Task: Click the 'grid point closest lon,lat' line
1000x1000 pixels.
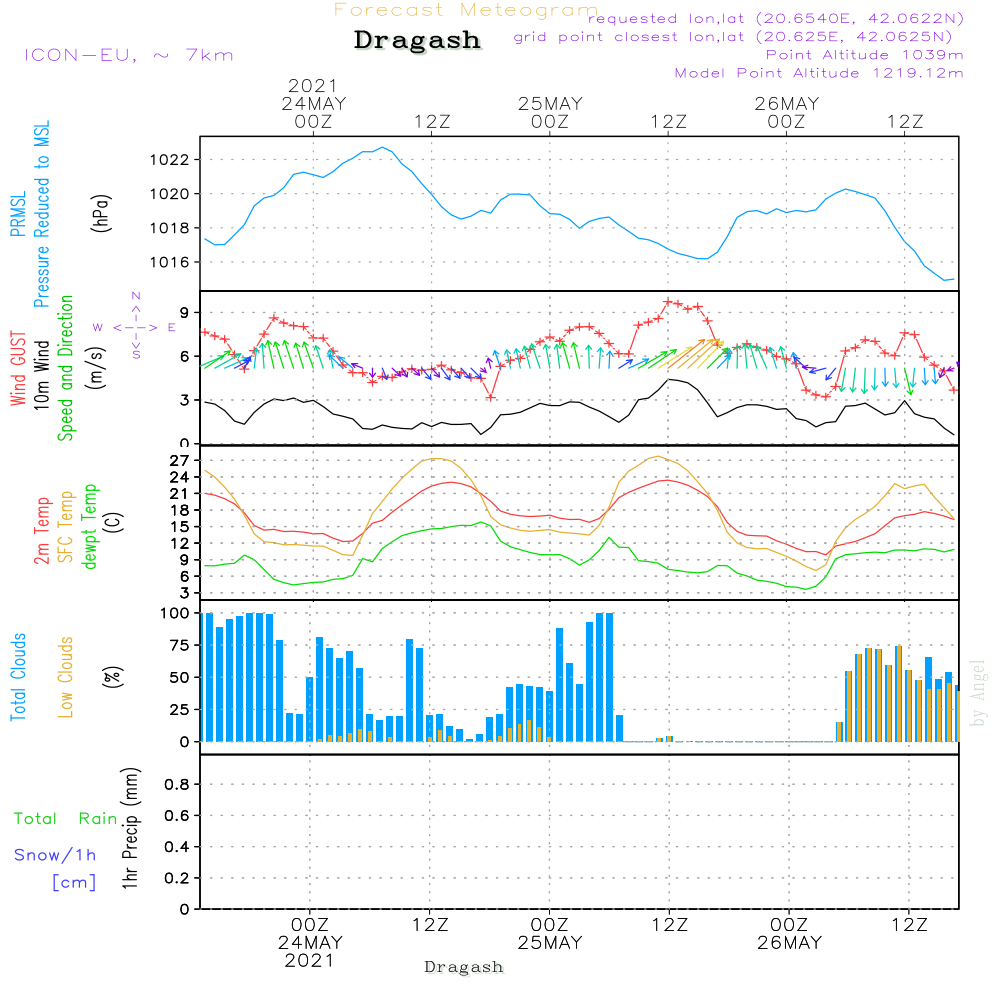Action: (x=733, y=36)
